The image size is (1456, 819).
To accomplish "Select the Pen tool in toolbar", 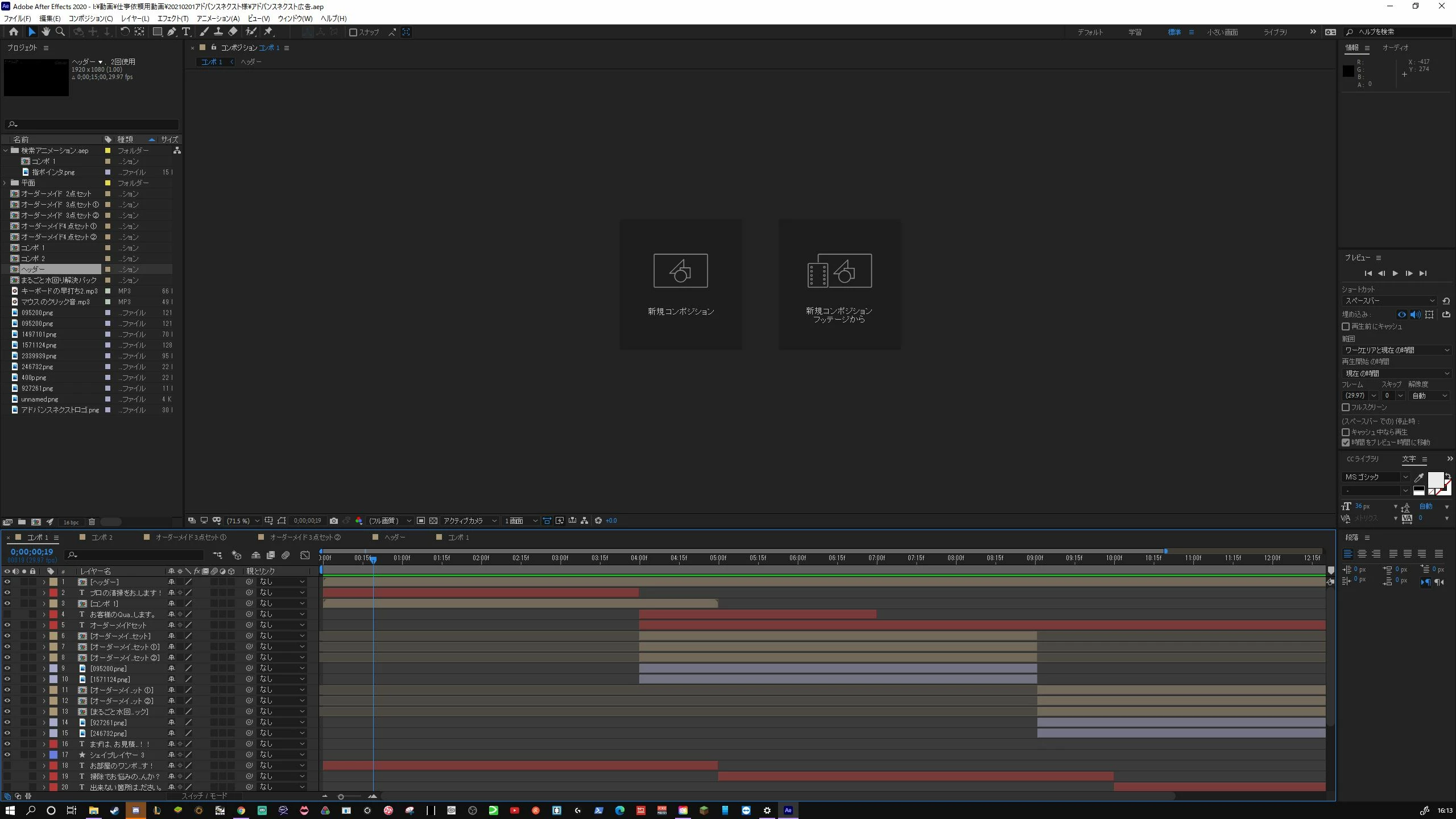I will pos(171,32).
